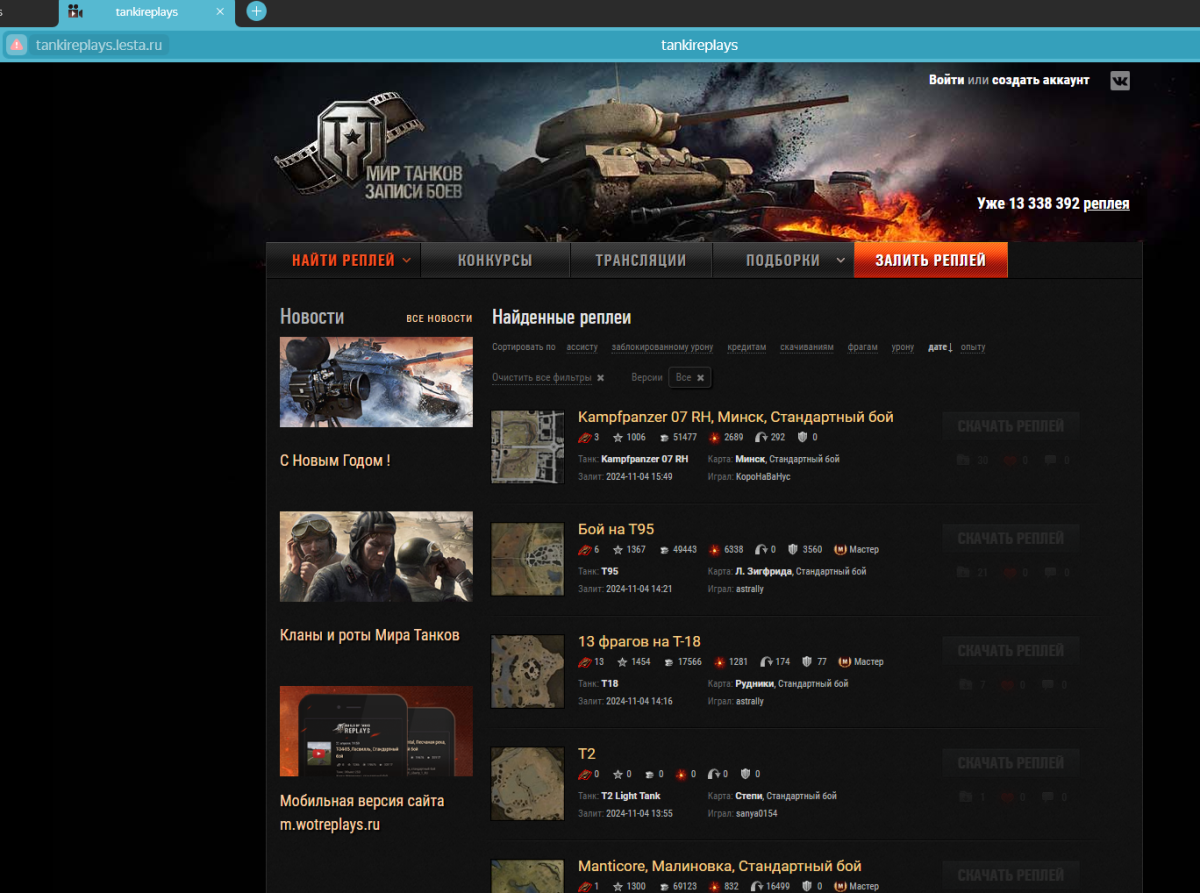Click the site security warning icon in address bar
This screenshot has height=893, width=1200.
tap(16, 45)
